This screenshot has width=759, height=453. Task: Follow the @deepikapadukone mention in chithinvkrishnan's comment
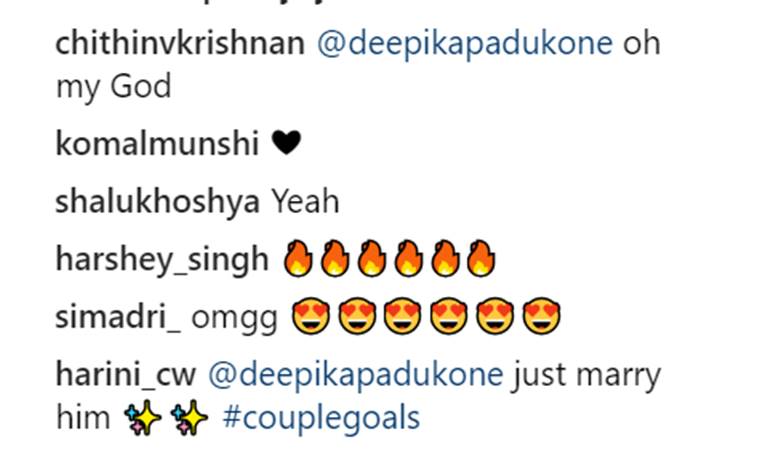[x=465, y=45]
